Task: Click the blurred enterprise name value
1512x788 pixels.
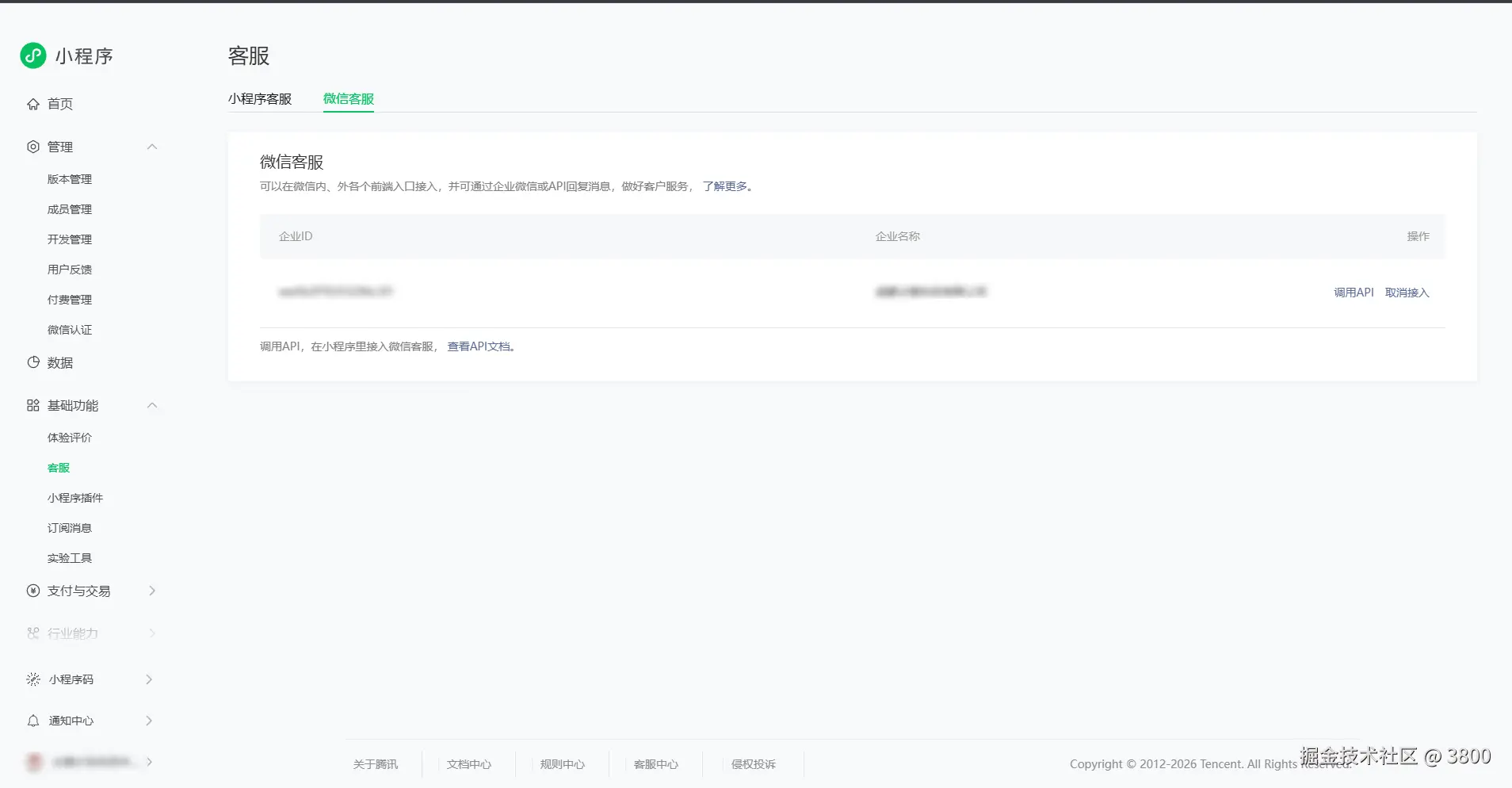Action: (931, 292)
